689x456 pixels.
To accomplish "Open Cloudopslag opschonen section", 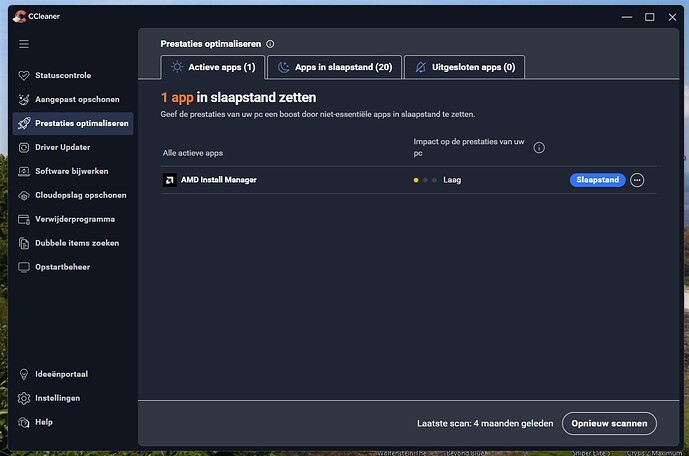I will [x=73, y=195].
